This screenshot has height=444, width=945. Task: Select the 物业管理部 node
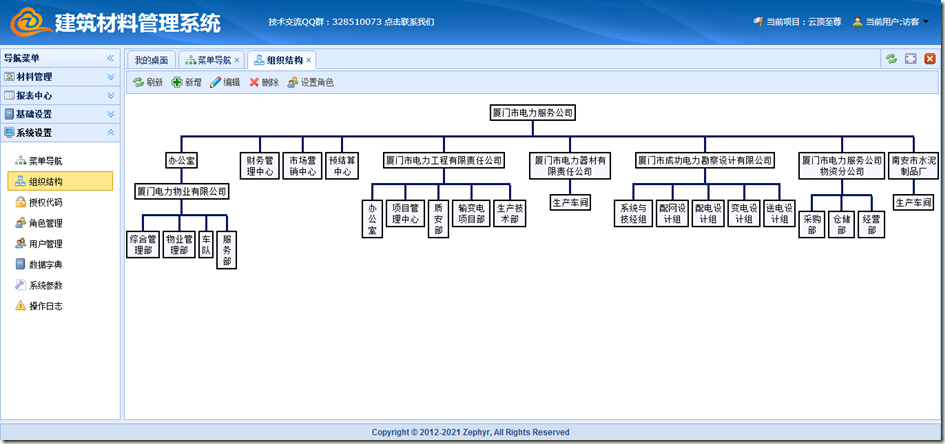(180, 244)
